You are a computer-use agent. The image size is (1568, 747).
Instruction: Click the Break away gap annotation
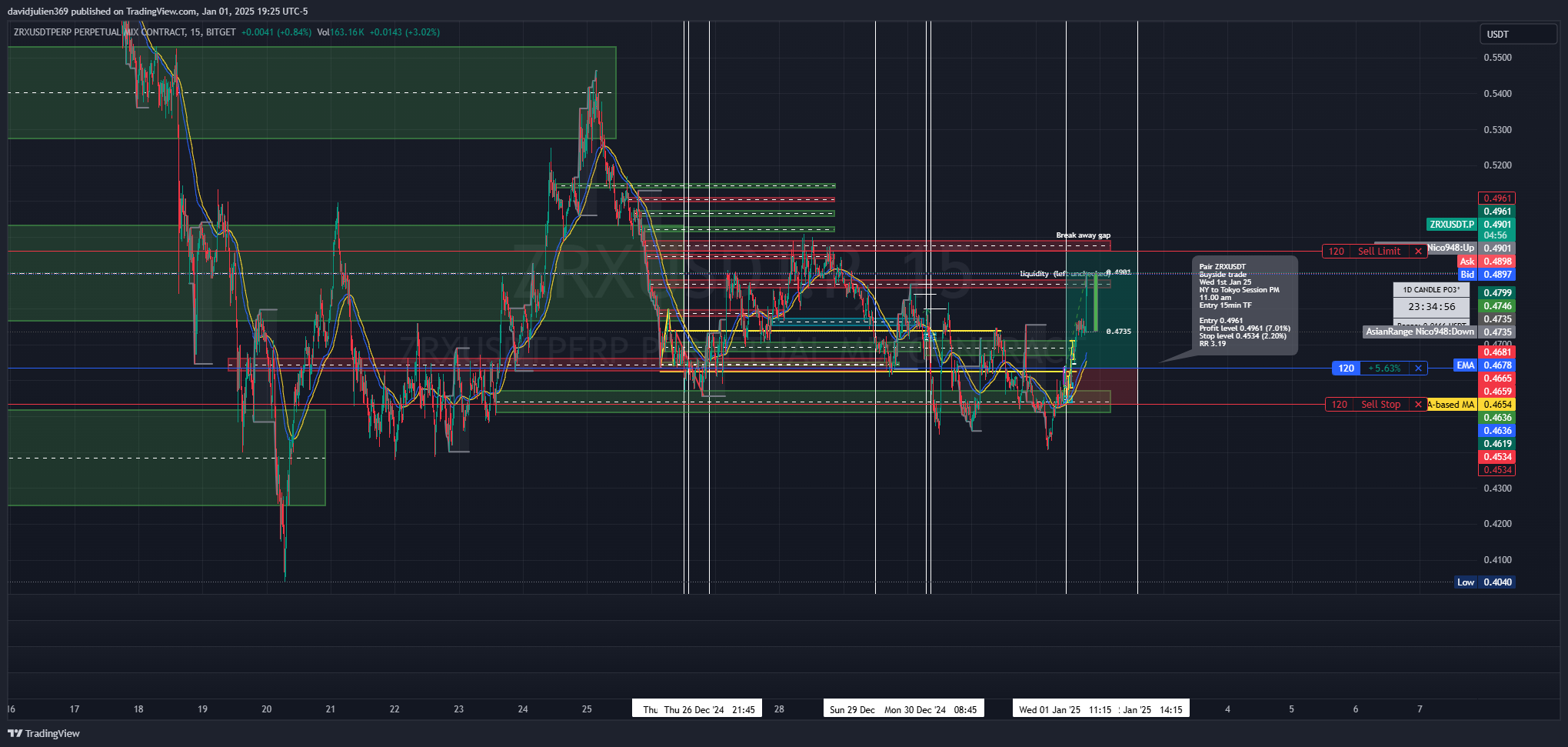pyautogui.click(x=1083, y=235)
